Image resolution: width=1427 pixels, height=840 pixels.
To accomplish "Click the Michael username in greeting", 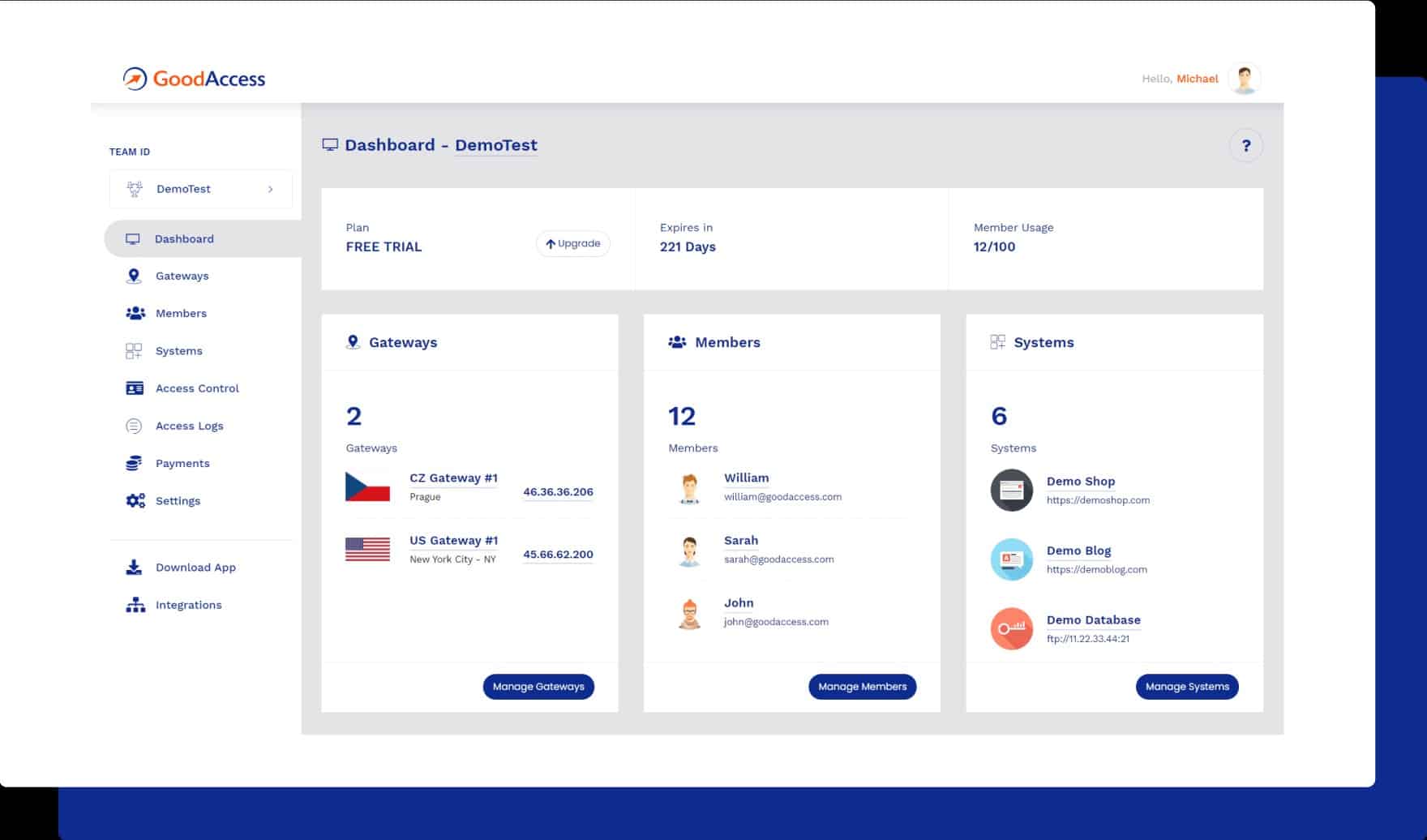I will [1198, 79].
